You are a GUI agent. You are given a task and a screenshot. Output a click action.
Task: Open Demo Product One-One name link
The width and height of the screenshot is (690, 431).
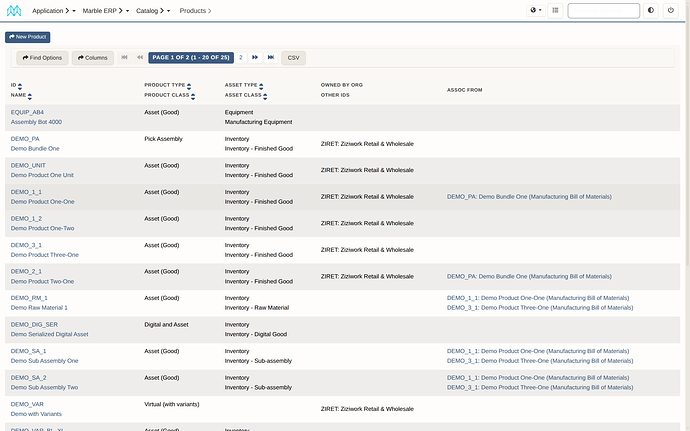click(x=42, y=202)
